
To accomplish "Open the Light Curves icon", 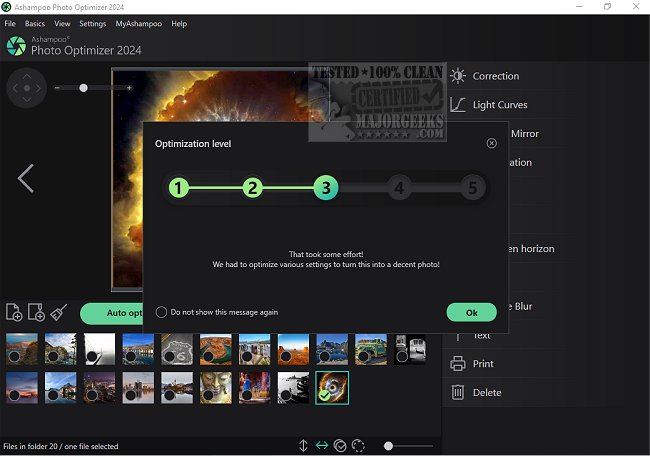I will pos(458,105).
